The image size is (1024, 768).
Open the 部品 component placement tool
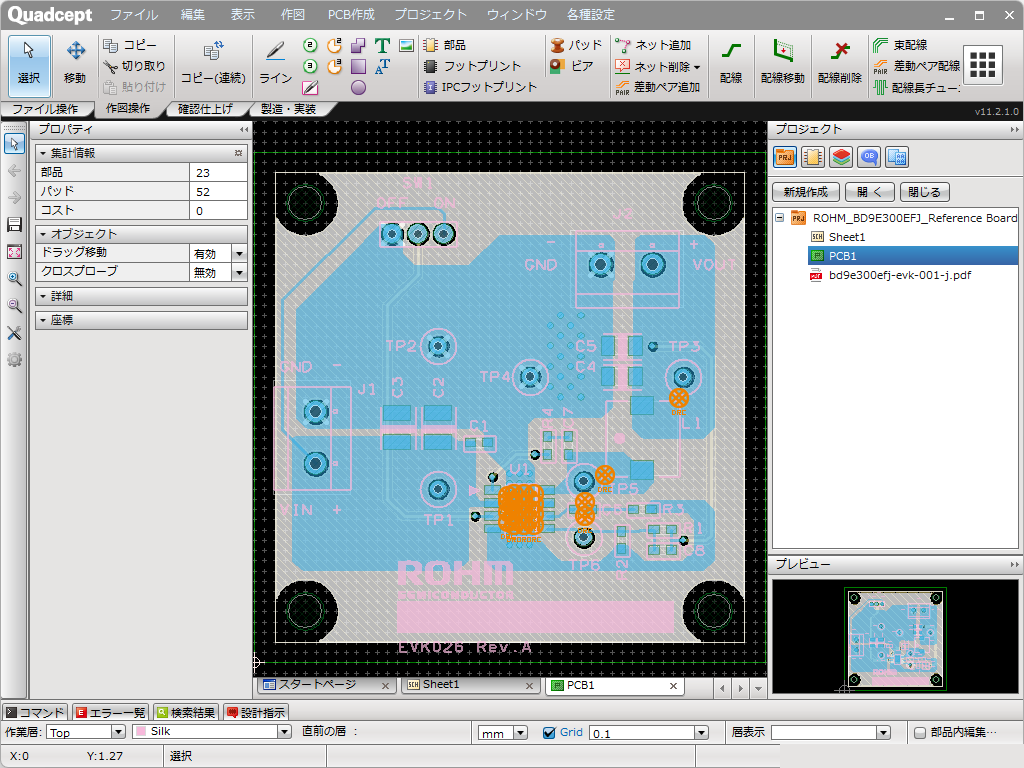coord(445,45)
